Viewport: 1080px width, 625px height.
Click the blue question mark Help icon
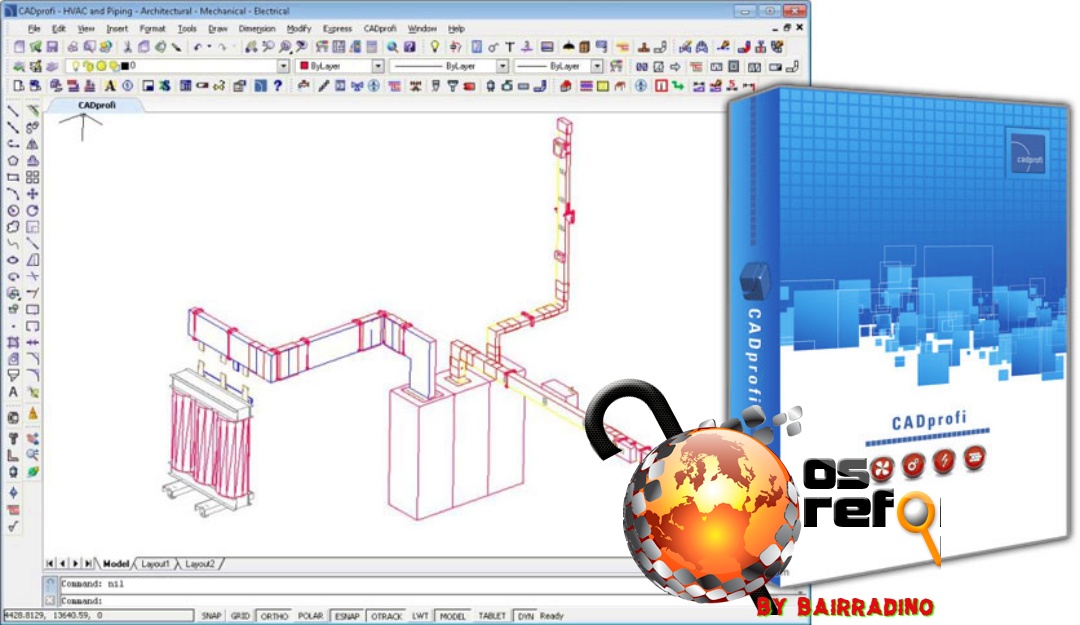(410, 47)
